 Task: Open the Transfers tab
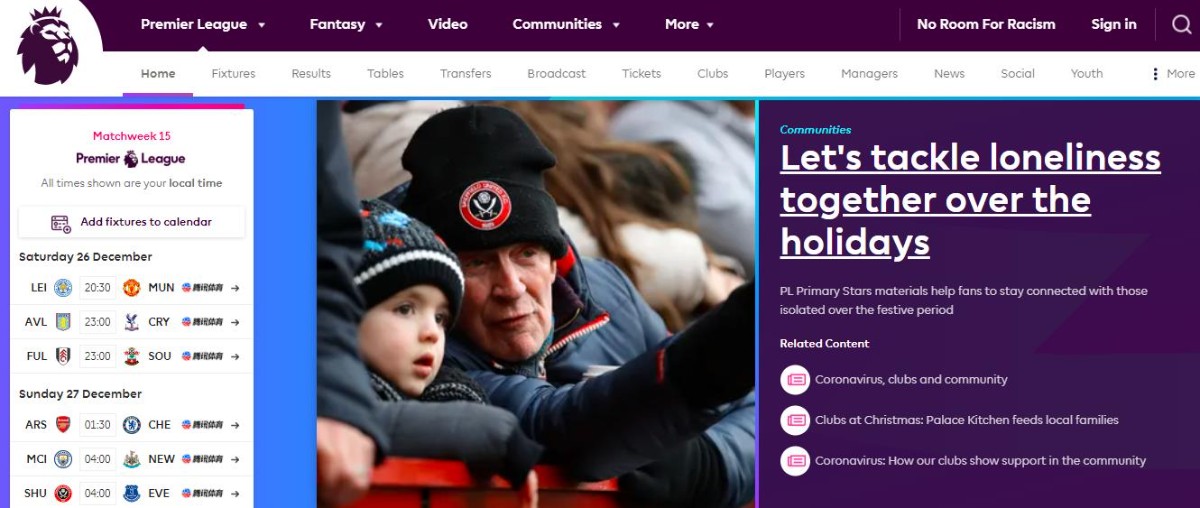point(465,74)
